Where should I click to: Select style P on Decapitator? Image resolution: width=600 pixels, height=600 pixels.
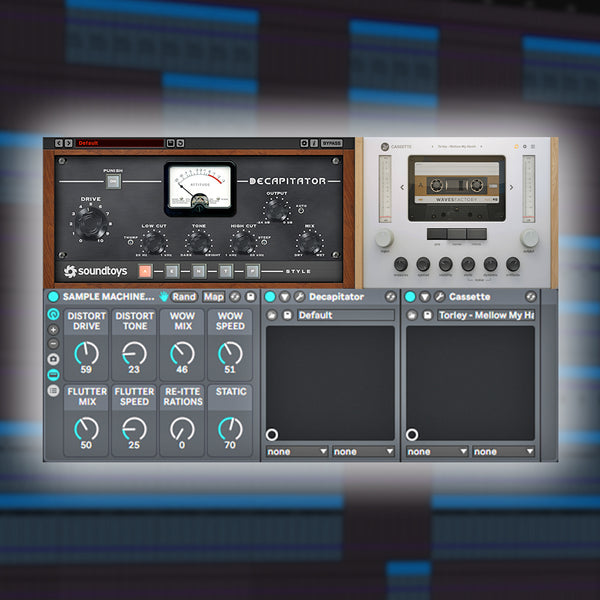(x=253, y=271)
